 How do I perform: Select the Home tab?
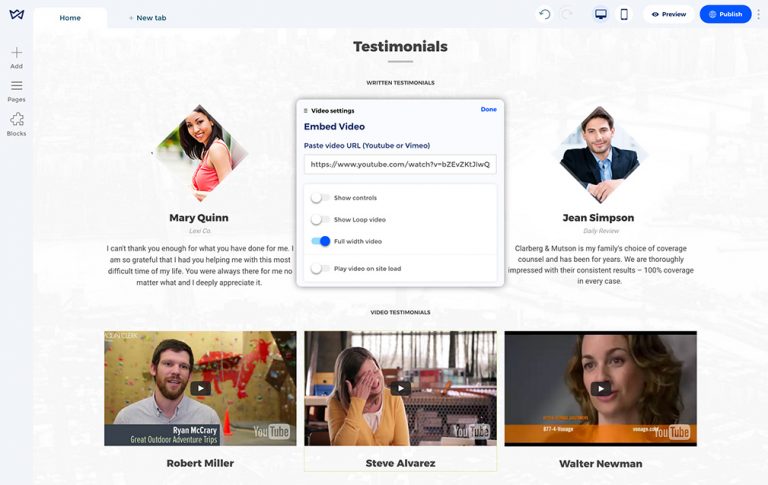pos(70,18)
